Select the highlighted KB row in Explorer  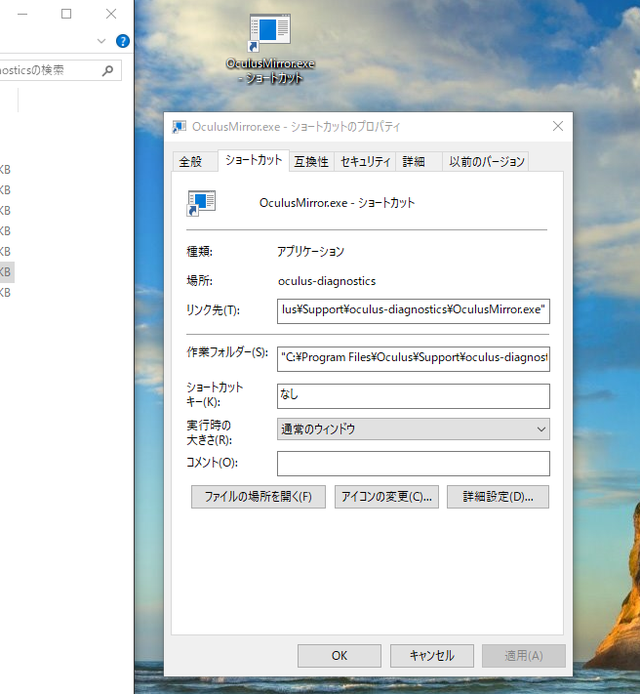[7, 272]
